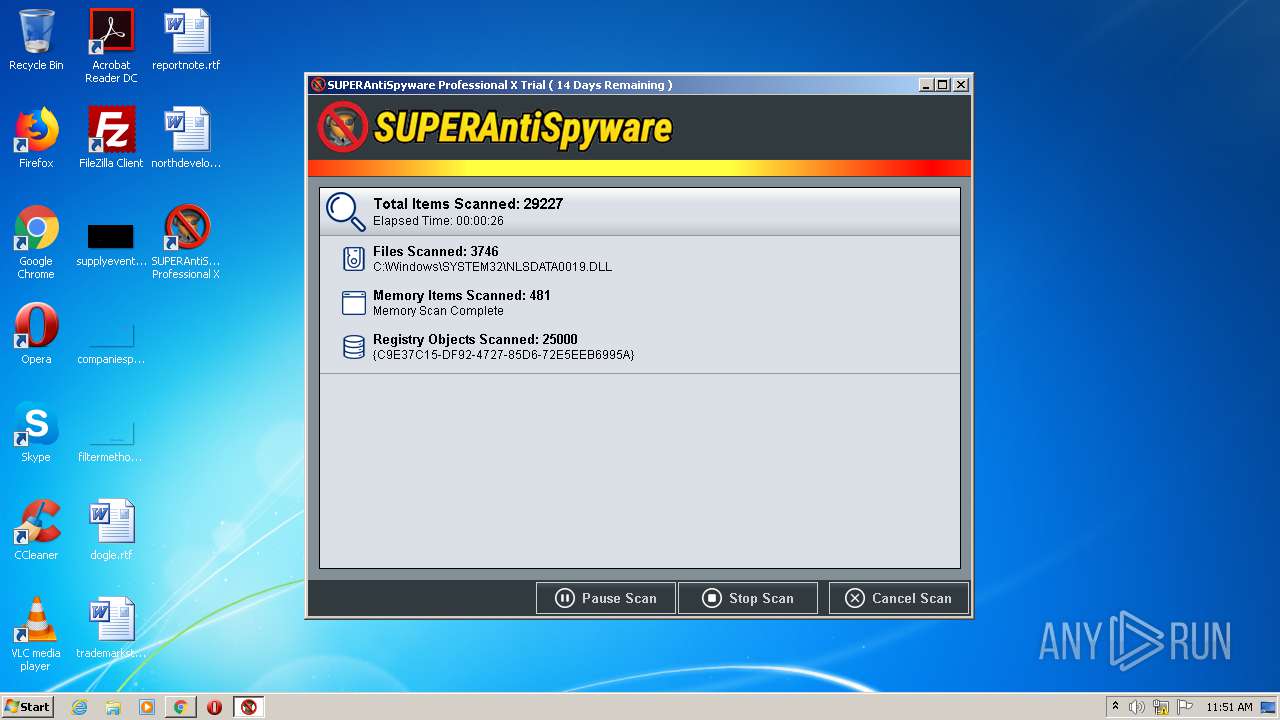Close the SUPERAntiSpyware window
This screenshot has height=720, width=1280.
click(x=961, y=85)
